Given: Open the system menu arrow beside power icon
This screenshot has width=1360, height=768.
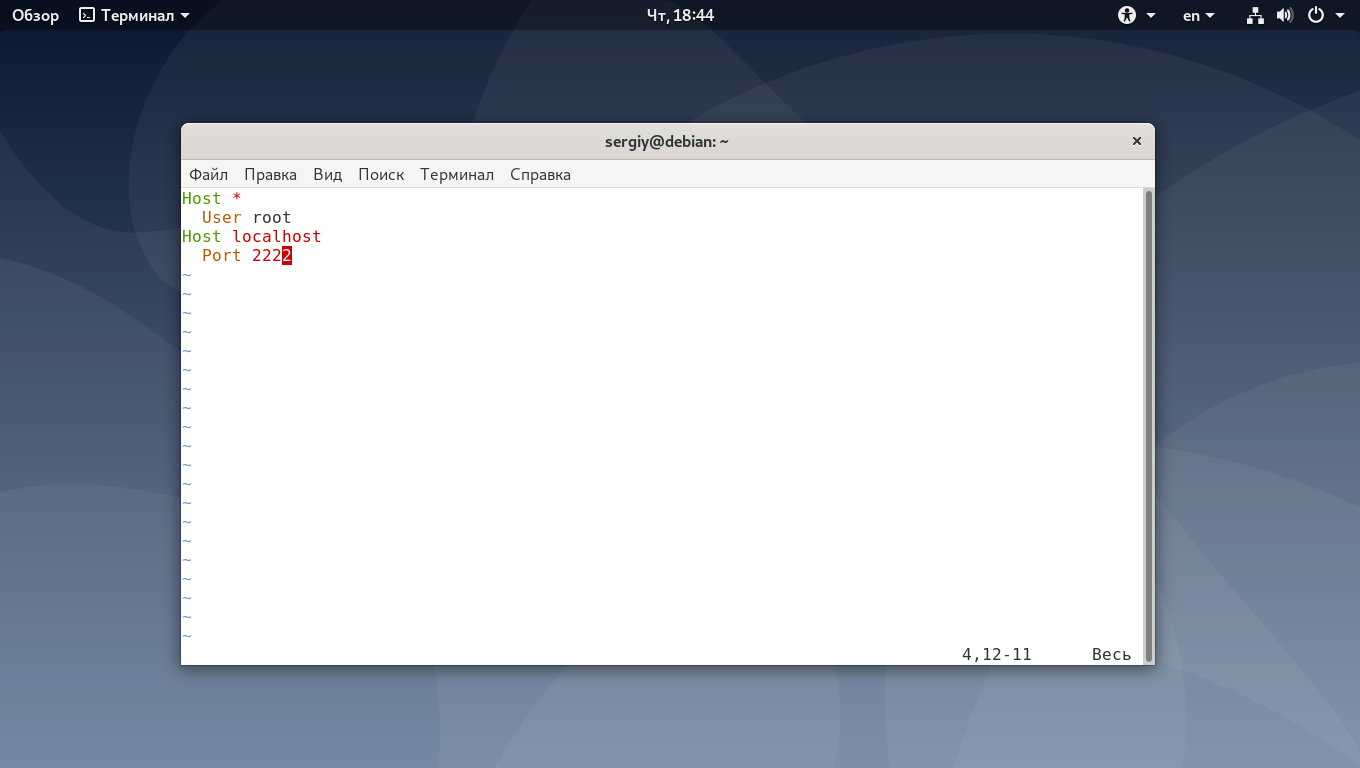Looking at the screenshot, I should pos(1340,16).
